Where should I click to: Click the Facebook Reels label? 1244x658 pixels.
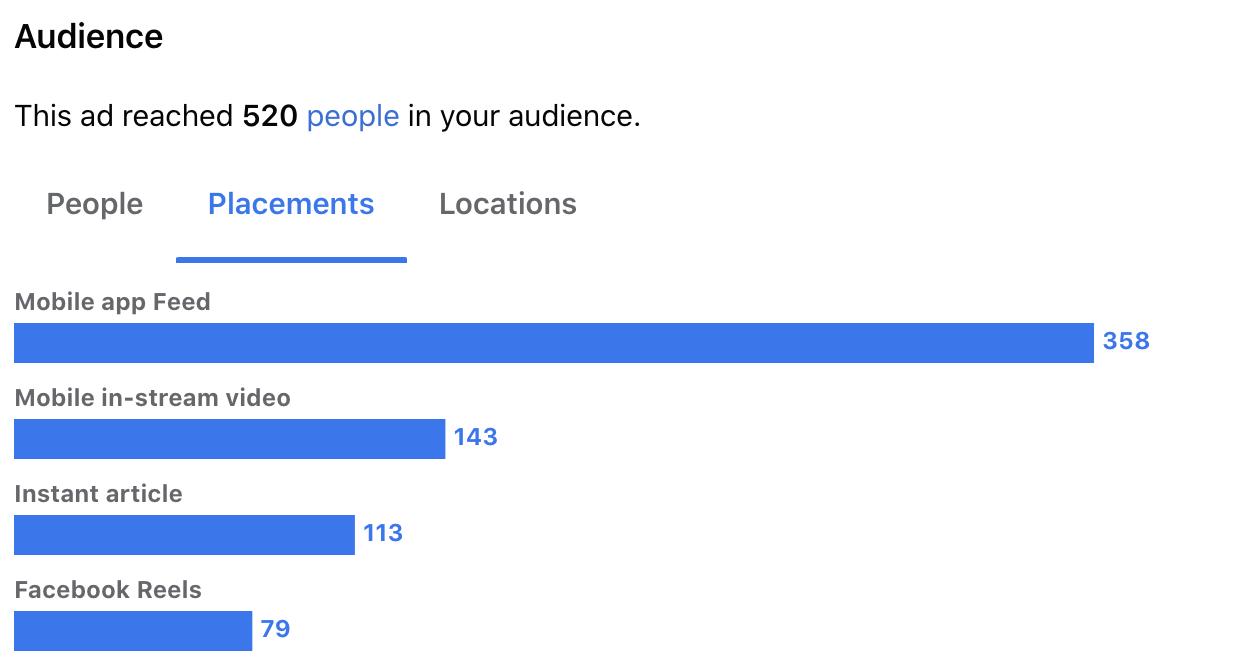108,590
